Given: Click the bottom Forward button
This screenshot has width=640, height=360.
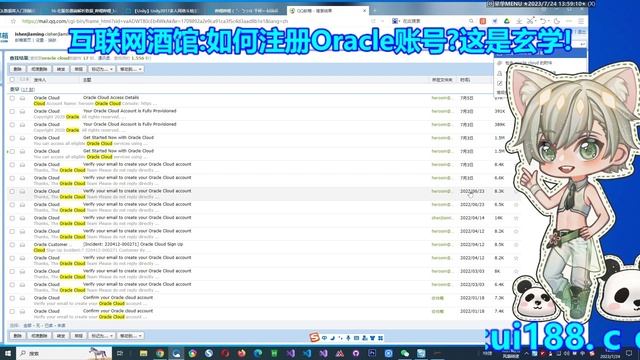Looking at the screenshot, I should pyautogui.click(x=61, y=336).
